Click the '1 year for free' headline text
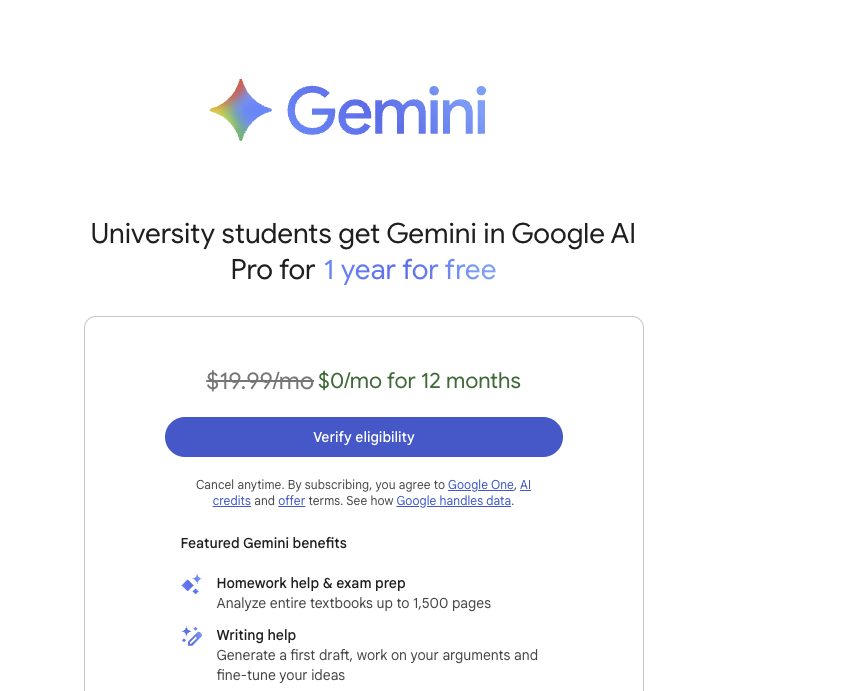Screen dimensions: 848x691 click(x=409, y=270)
